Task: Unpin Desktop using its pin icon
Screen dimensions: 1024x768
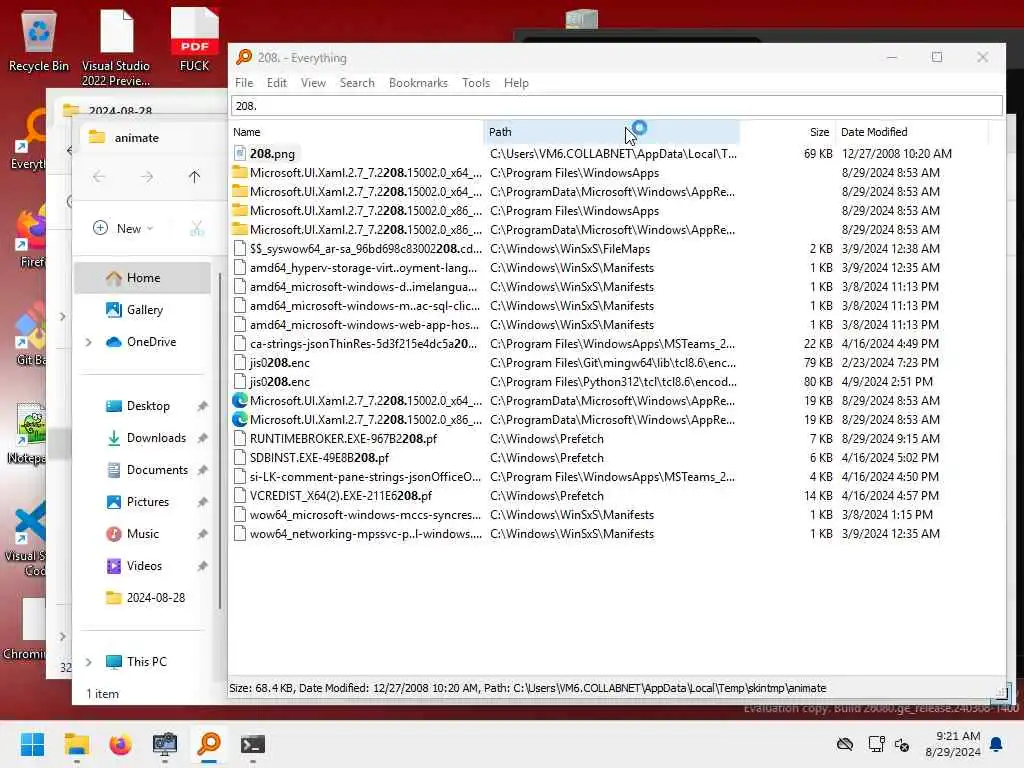Action: 202,406
